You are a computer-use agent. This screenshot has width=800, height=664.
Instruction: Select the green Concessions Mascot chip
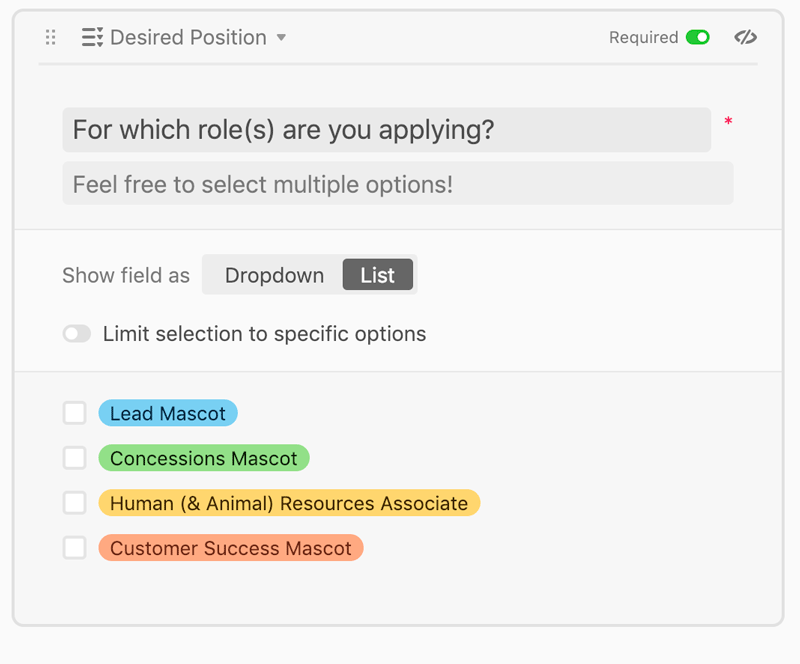(x=204, y=457)
